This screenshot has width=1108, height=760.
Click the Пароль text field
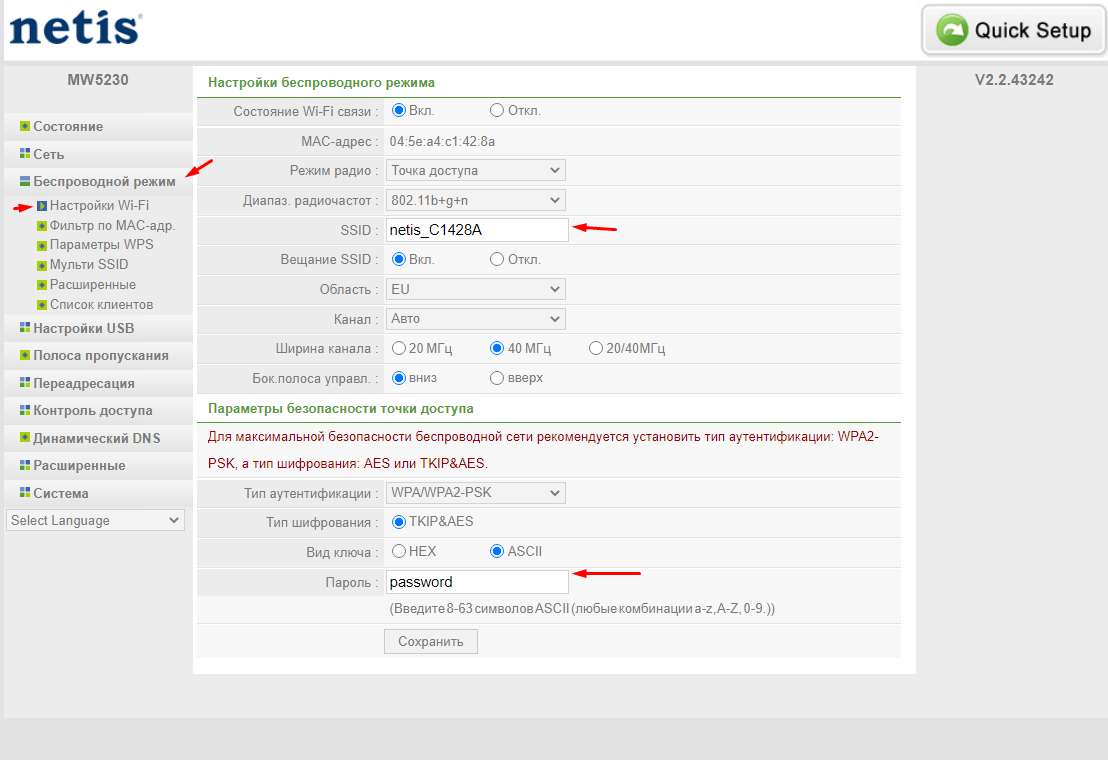(x=477, y=582)
